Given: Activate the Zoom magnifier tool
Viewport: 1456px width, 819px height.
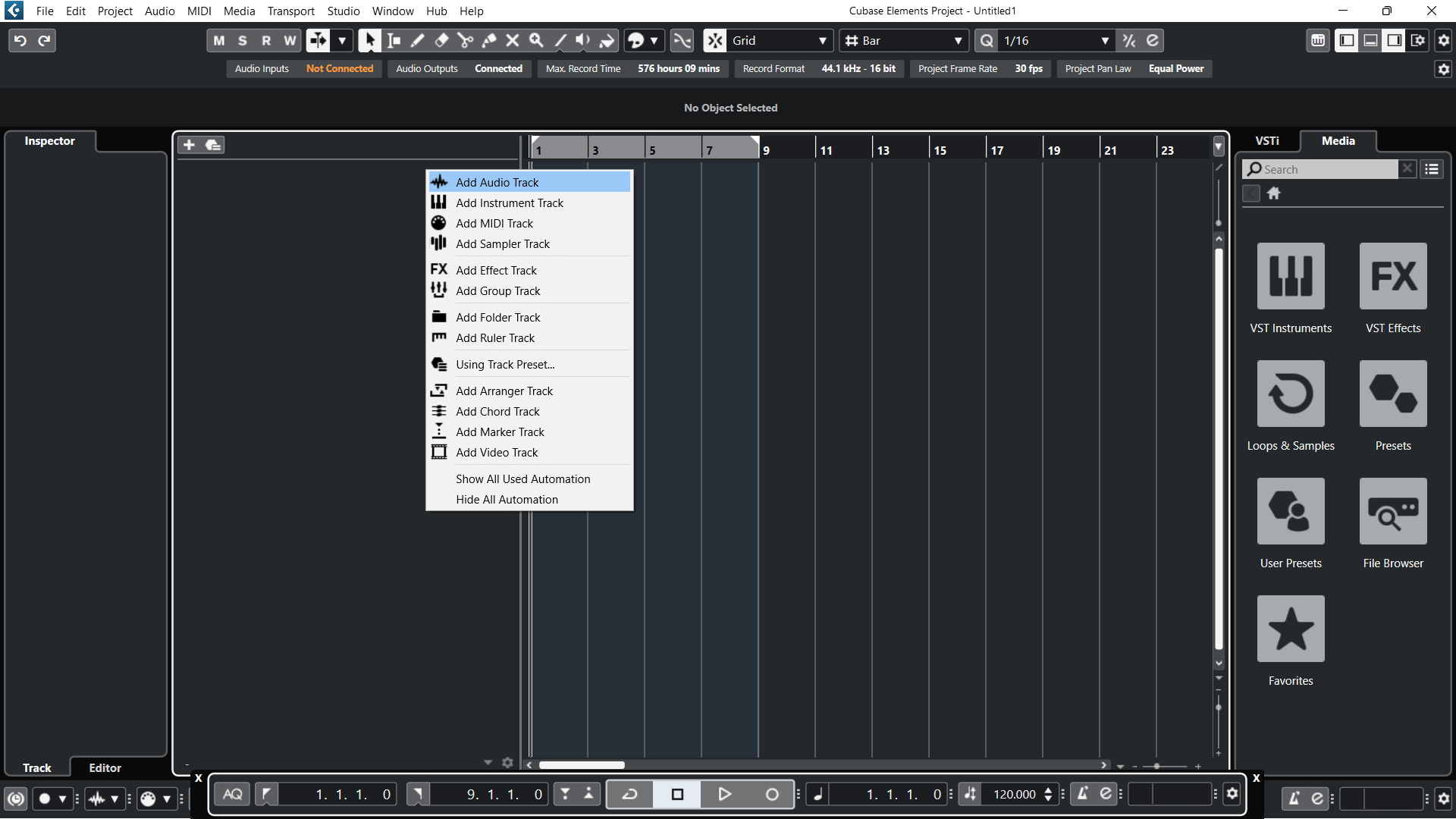Looking at the screenshot, I should 537,40.
